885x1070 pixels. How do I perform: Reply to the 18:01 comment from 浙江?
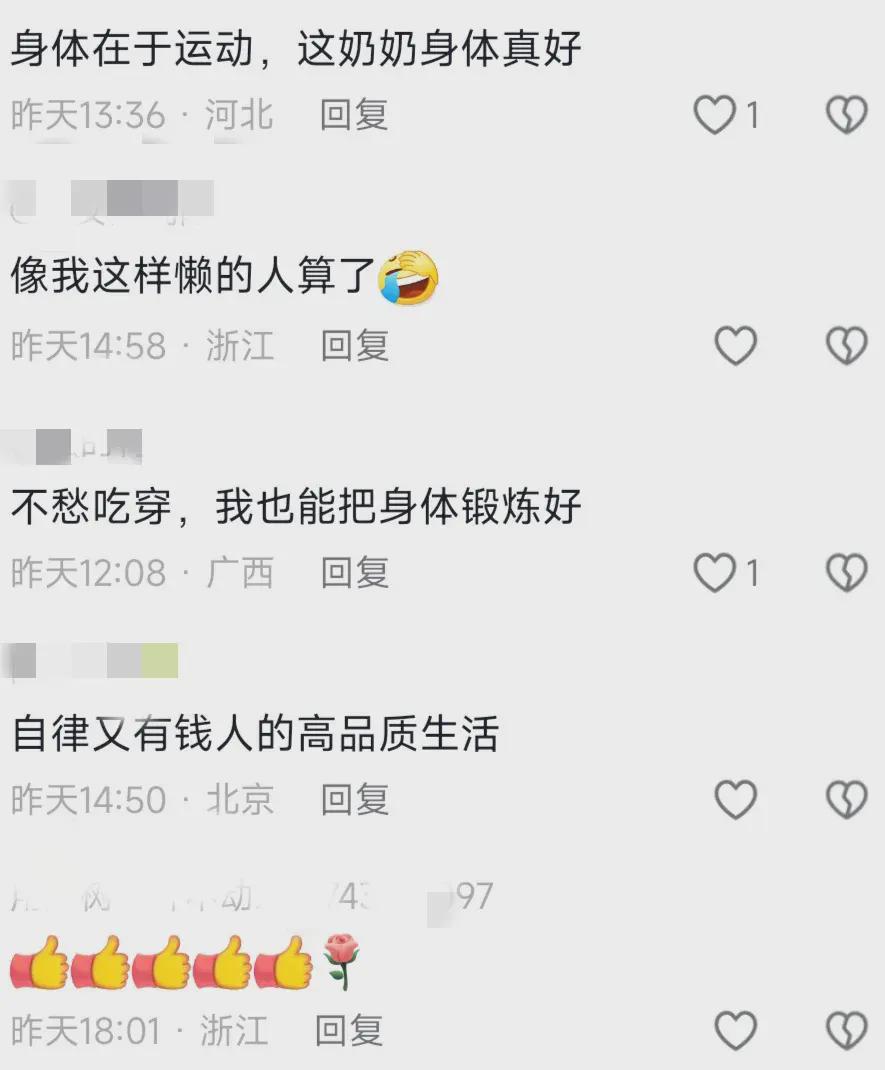pyautogui.click(x=349, y=1030)
